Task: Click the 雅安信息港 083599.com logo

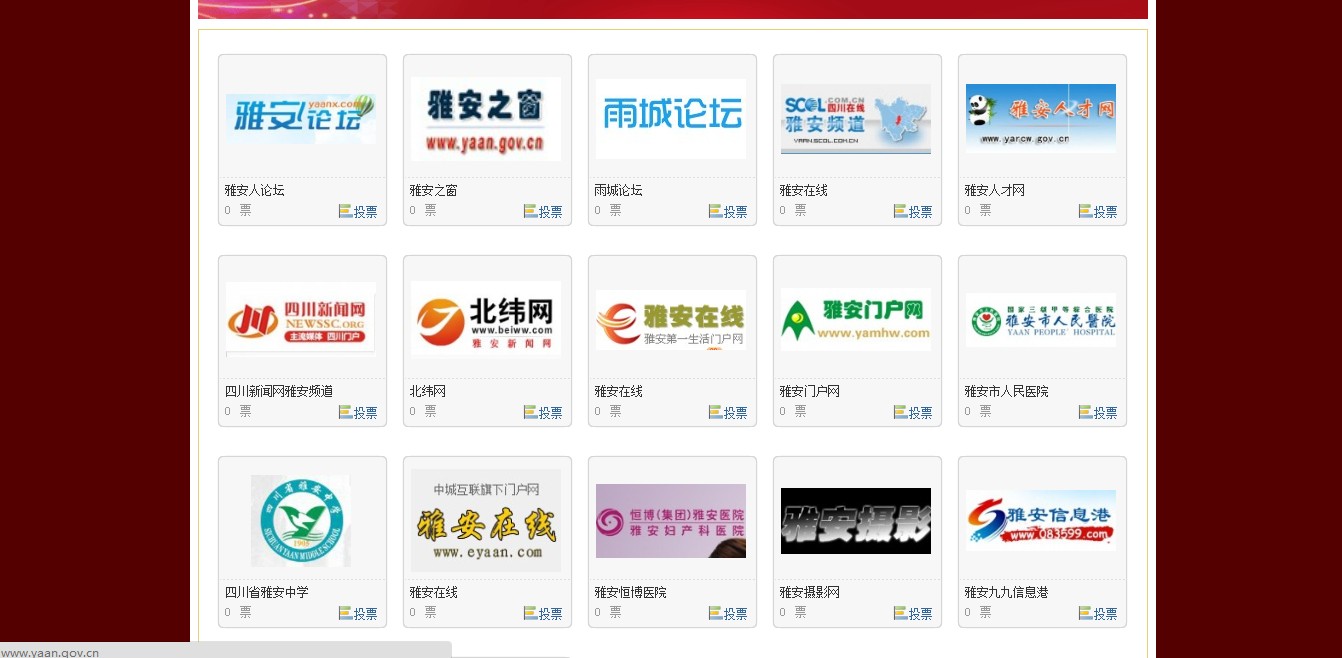Action: coord(1041,520)
